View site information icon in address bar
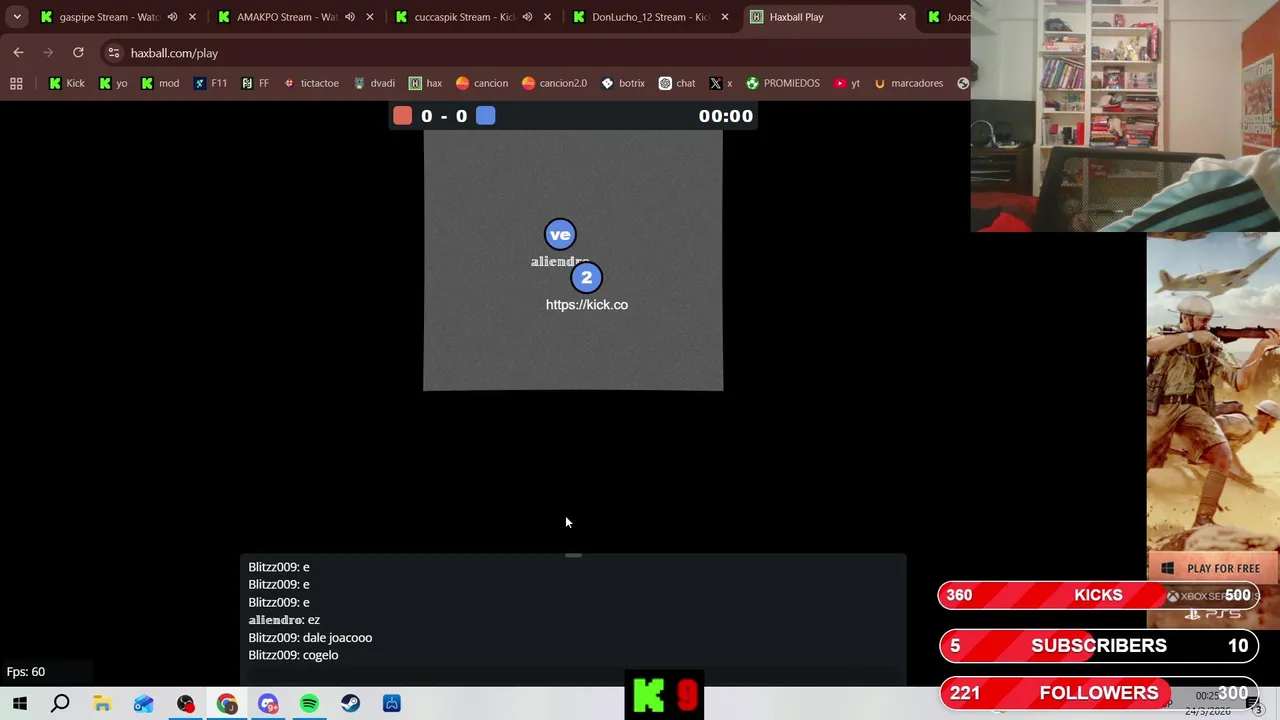The height and width of the screenshot is (720, 1280). click(x=113, y=53)
